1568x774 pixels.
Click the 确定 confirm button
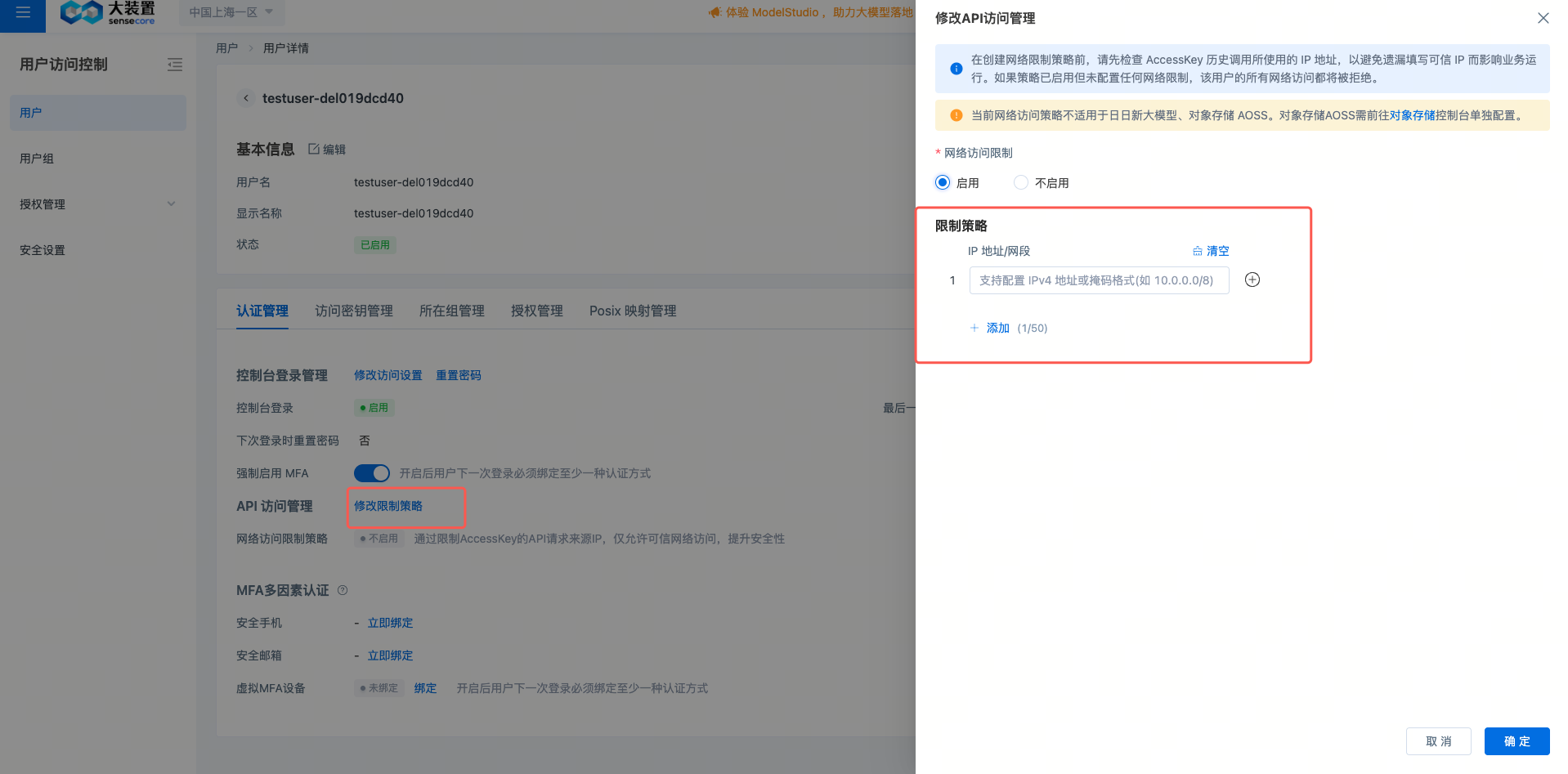1516,741
